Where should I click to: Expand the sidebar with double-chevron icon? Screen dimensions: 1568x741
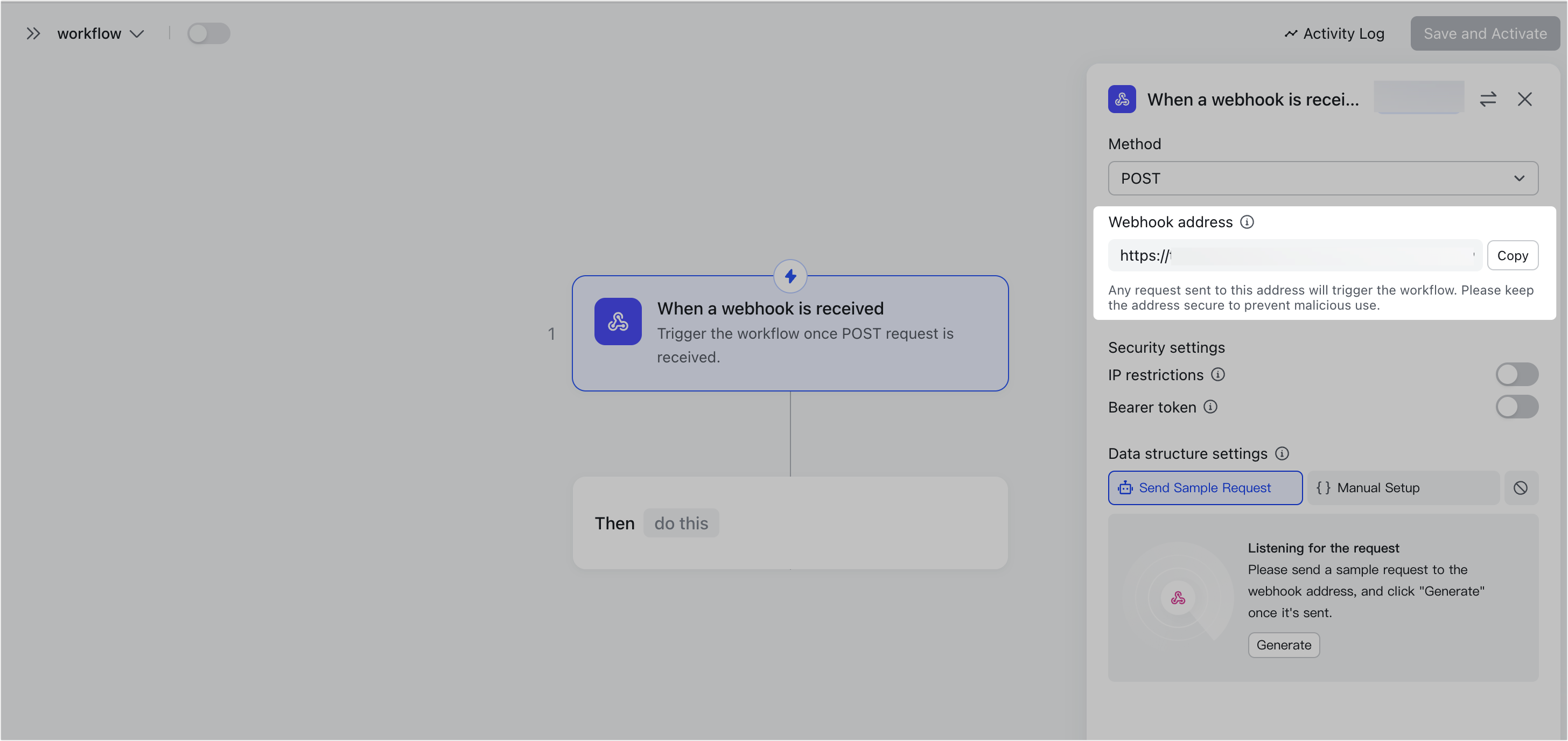coord(33,33)
